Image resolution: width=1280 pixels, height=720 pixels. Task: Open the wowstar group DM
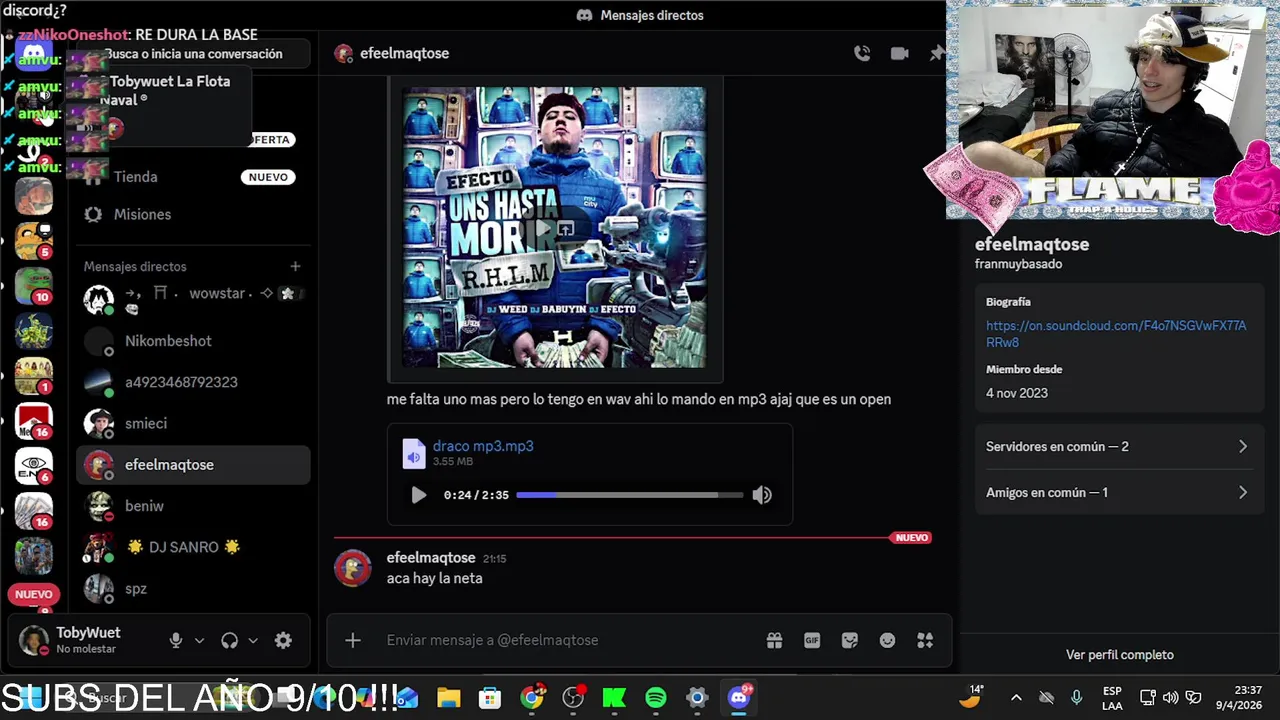(193, 299)
